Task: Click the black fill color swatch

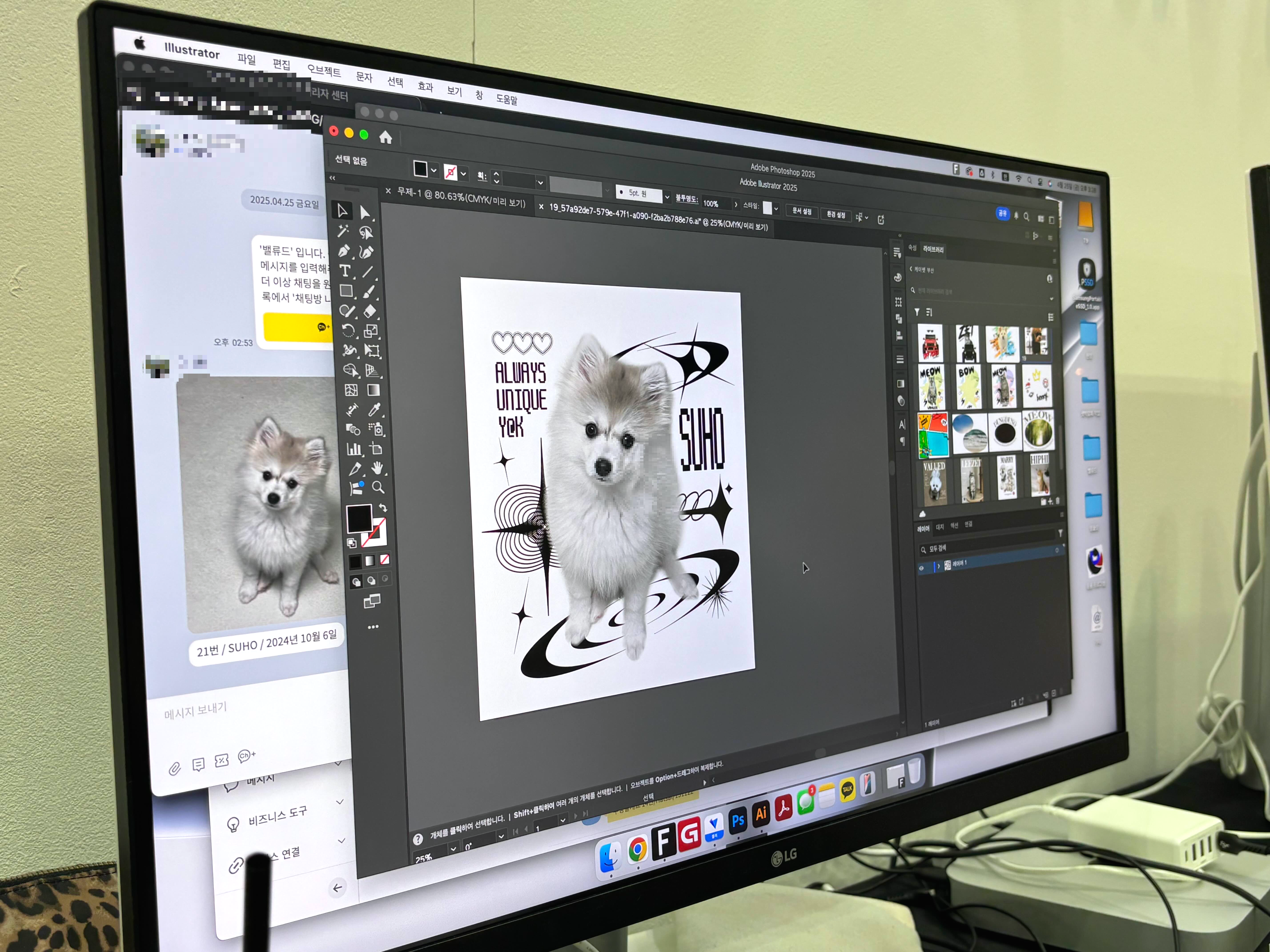Action: pos(359,518)
